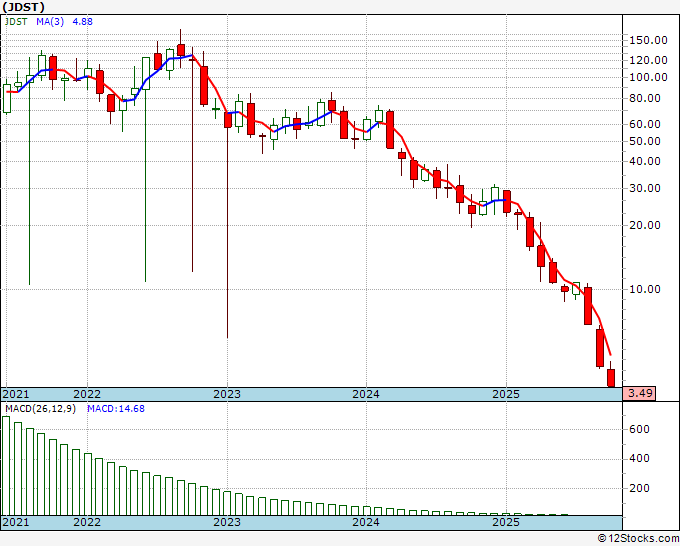The height and width of the screenshot is (546, 680).
Task: Select the MA(3) indicator label
Action: tap(50, 21)
